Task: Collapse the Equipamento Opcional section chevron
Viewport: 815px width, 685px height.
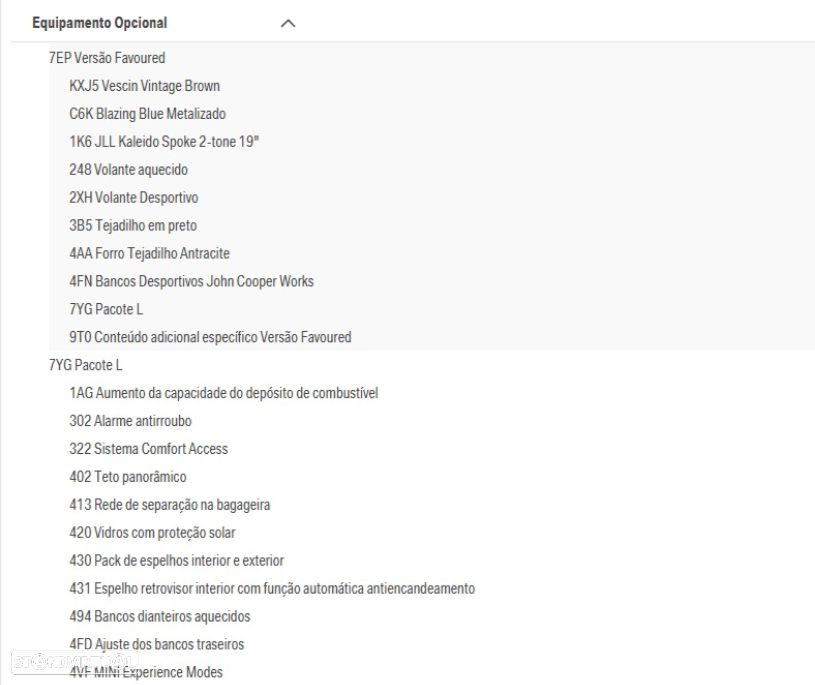Action: click(x=288, y=23)
